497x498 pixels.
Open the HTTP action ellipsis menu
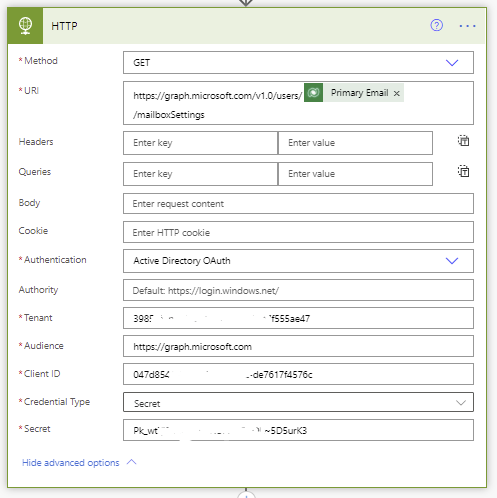pos(467,26)
